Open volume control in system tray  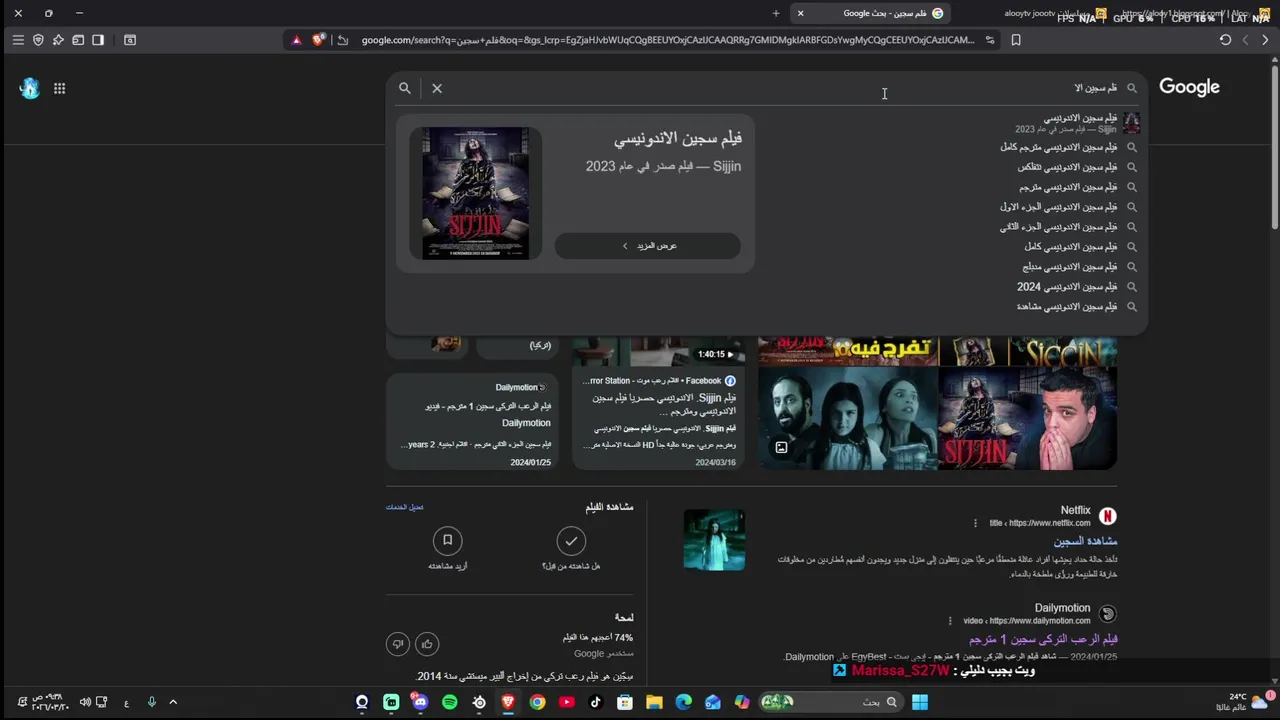(86, 702)
